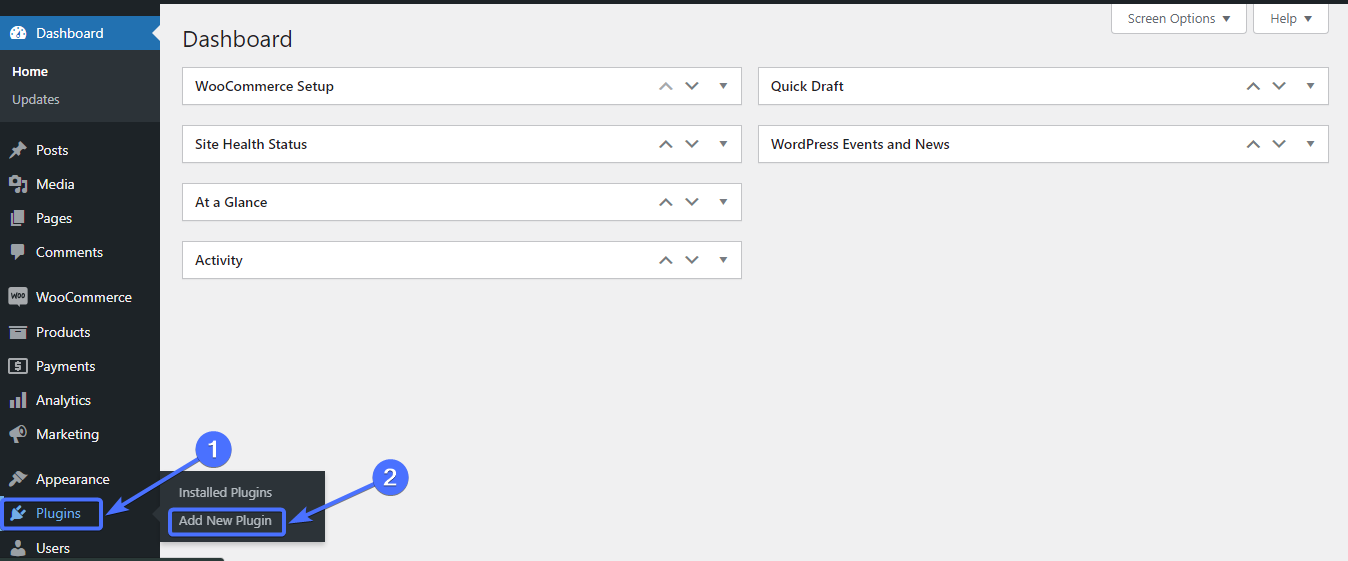Screen dimensions: 1348x561
Task: Toggle WordPress Events and News triangle
Action: click(x=1310, y=144)
